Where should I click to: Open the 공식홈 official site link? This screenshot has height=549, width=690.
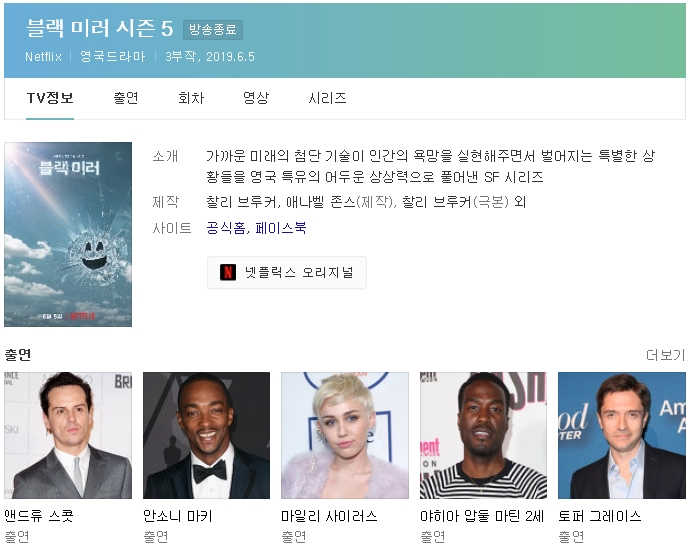226,228
